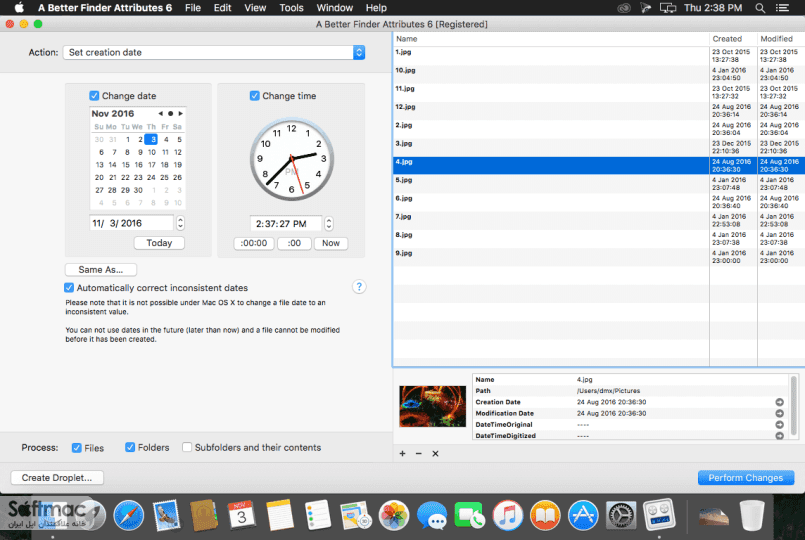Open the View menu

click(255, 8)
